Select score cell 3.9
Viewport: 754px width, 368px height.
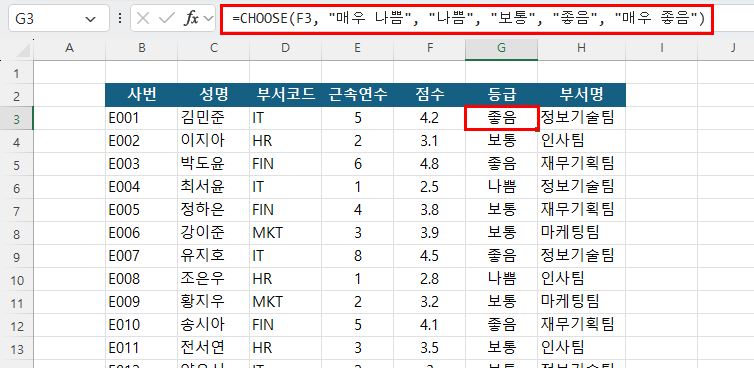[429, 233]
